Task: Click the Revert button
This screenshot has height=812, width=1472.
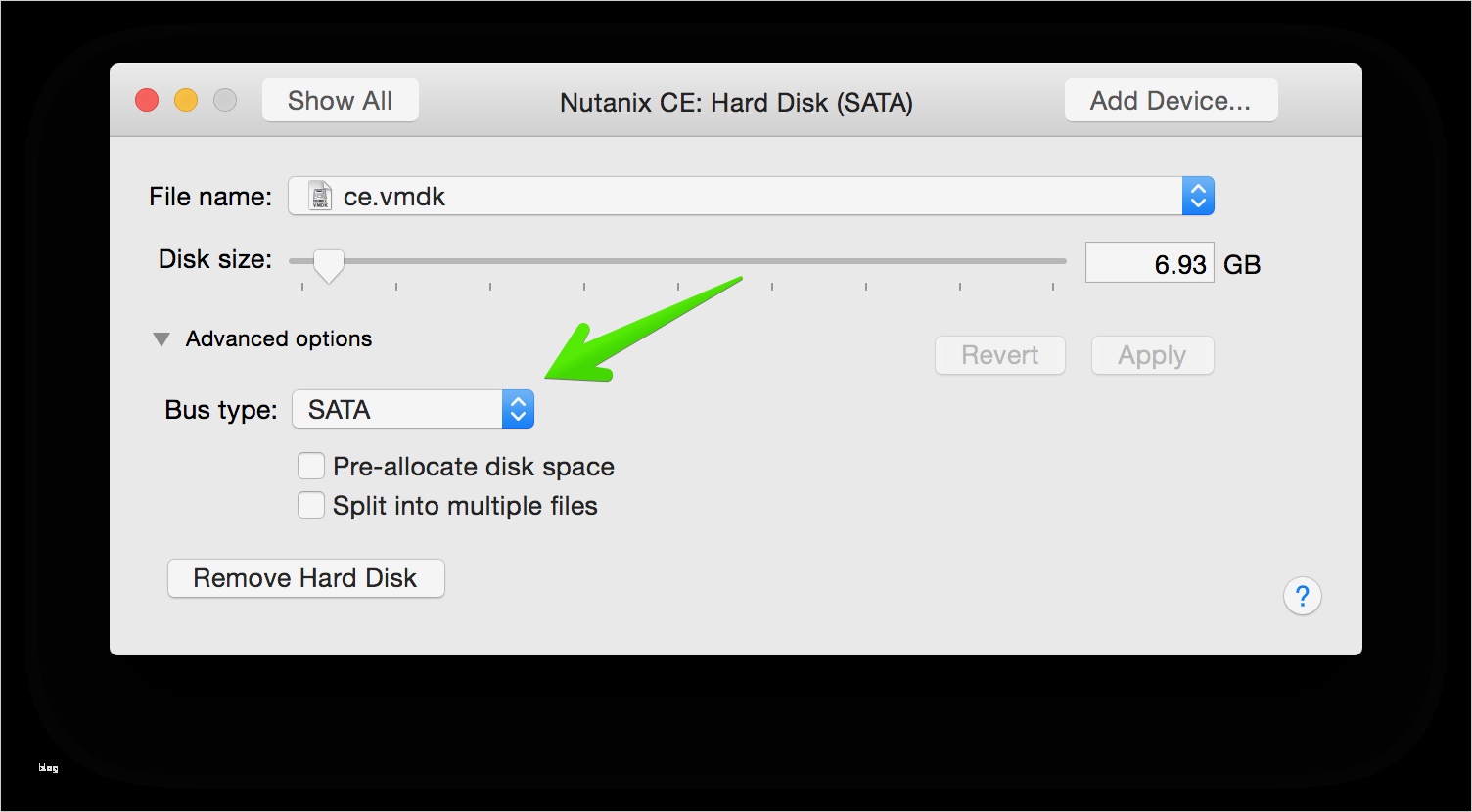Action: pos(999,355)
